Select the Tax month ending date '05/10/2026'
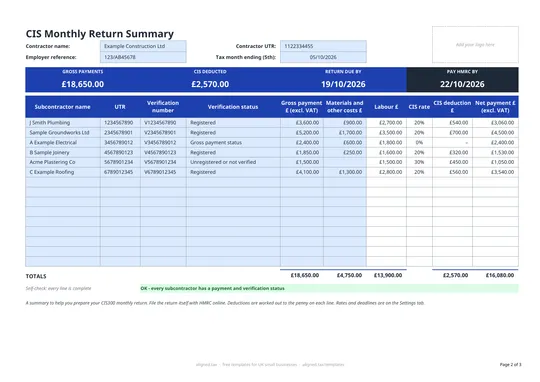The width and height of the screenshot is (540, 382). pyautogui.click(x=323, y=57)
